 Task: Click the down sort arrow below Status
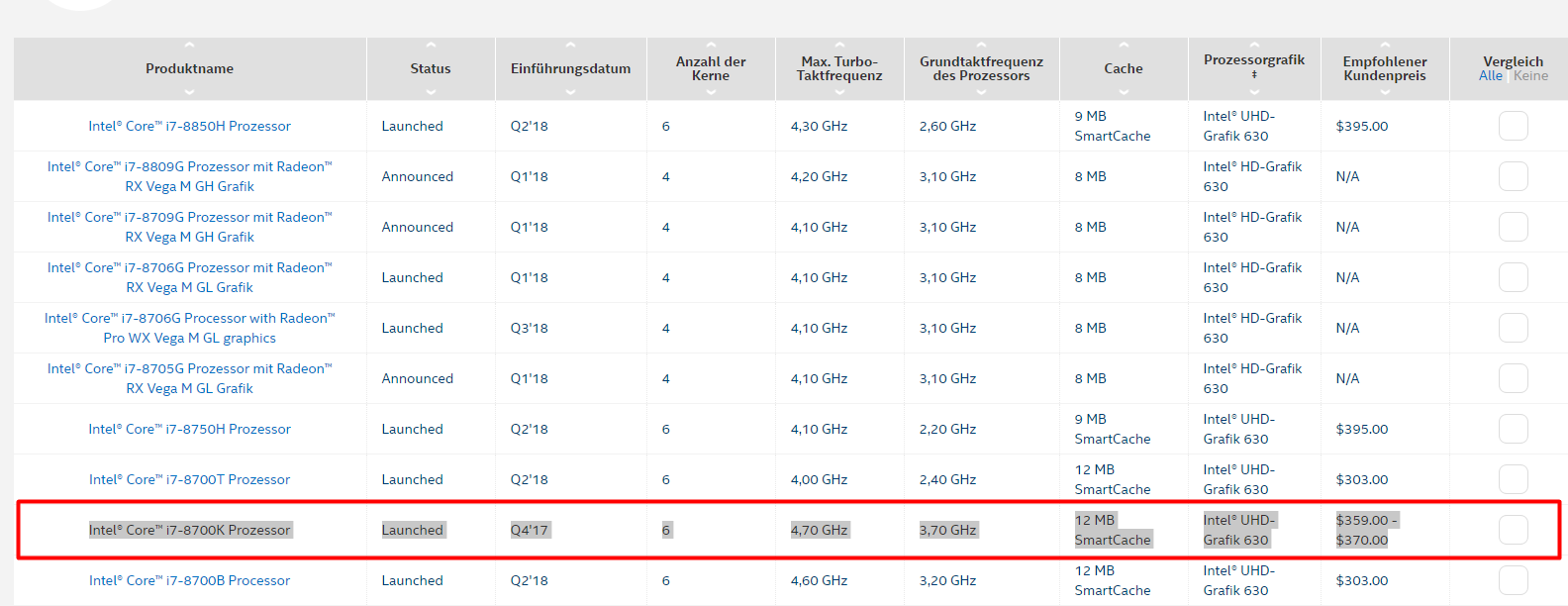pyautogui.click(x=431, y=92)
